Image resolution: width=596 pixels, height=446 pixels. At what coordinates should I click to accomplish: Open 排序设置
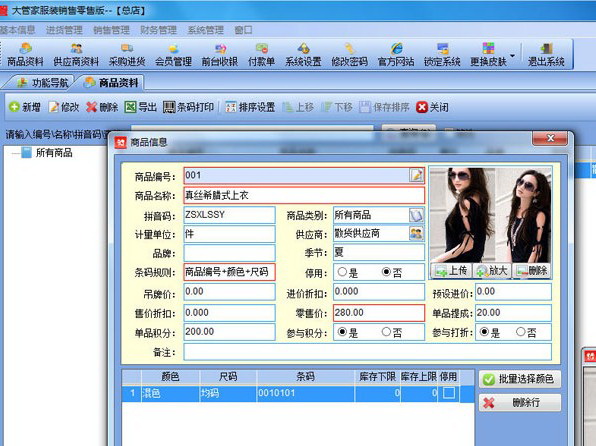[250, 107]
